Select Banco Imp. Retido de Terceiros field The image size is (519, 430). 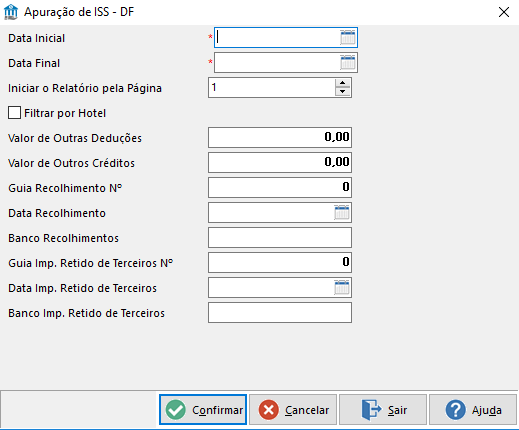[x=280, y=312]
